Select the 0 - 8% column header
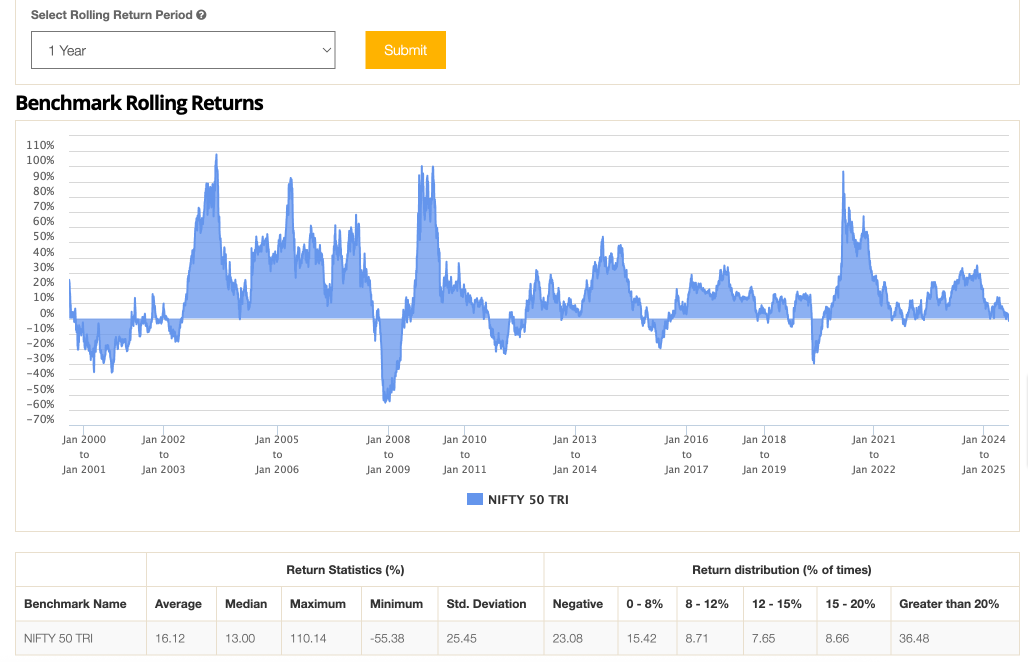1028x662 pixels. click(644, 604)
